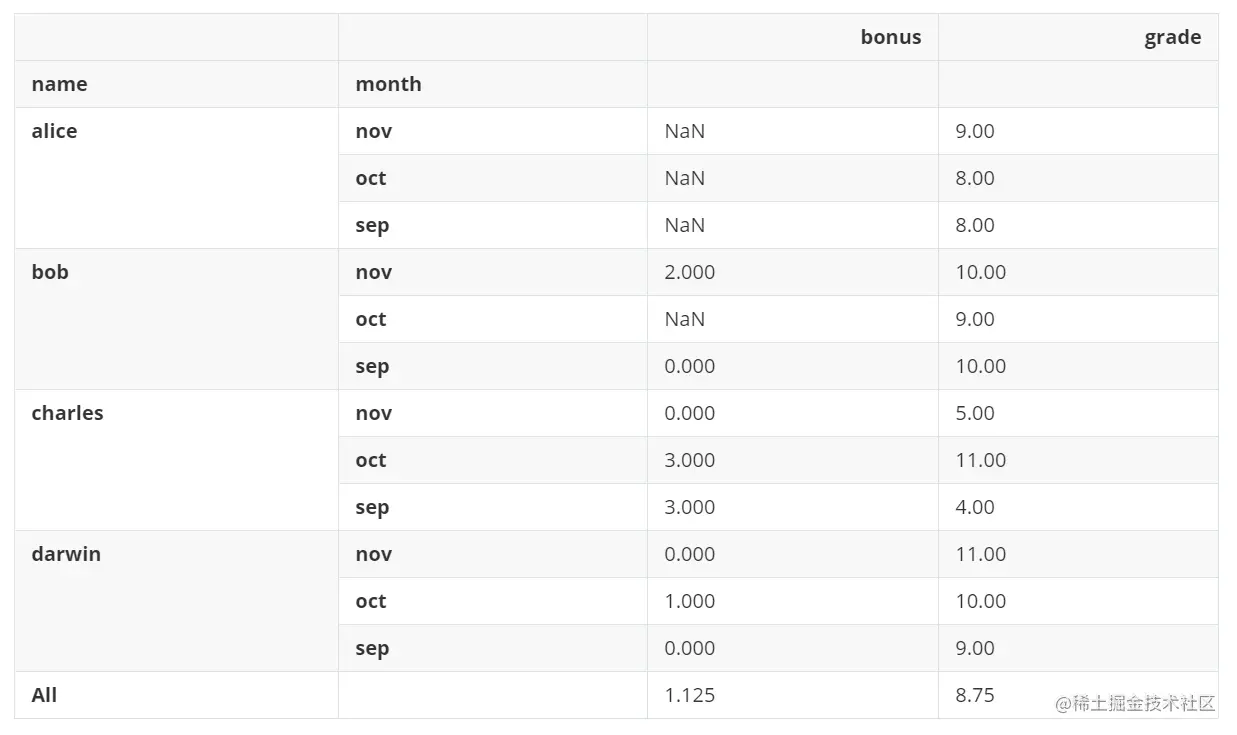Select the alice row label
Image resolution: width=1237 pixels, height=735 pixels.
click(54, 132)
